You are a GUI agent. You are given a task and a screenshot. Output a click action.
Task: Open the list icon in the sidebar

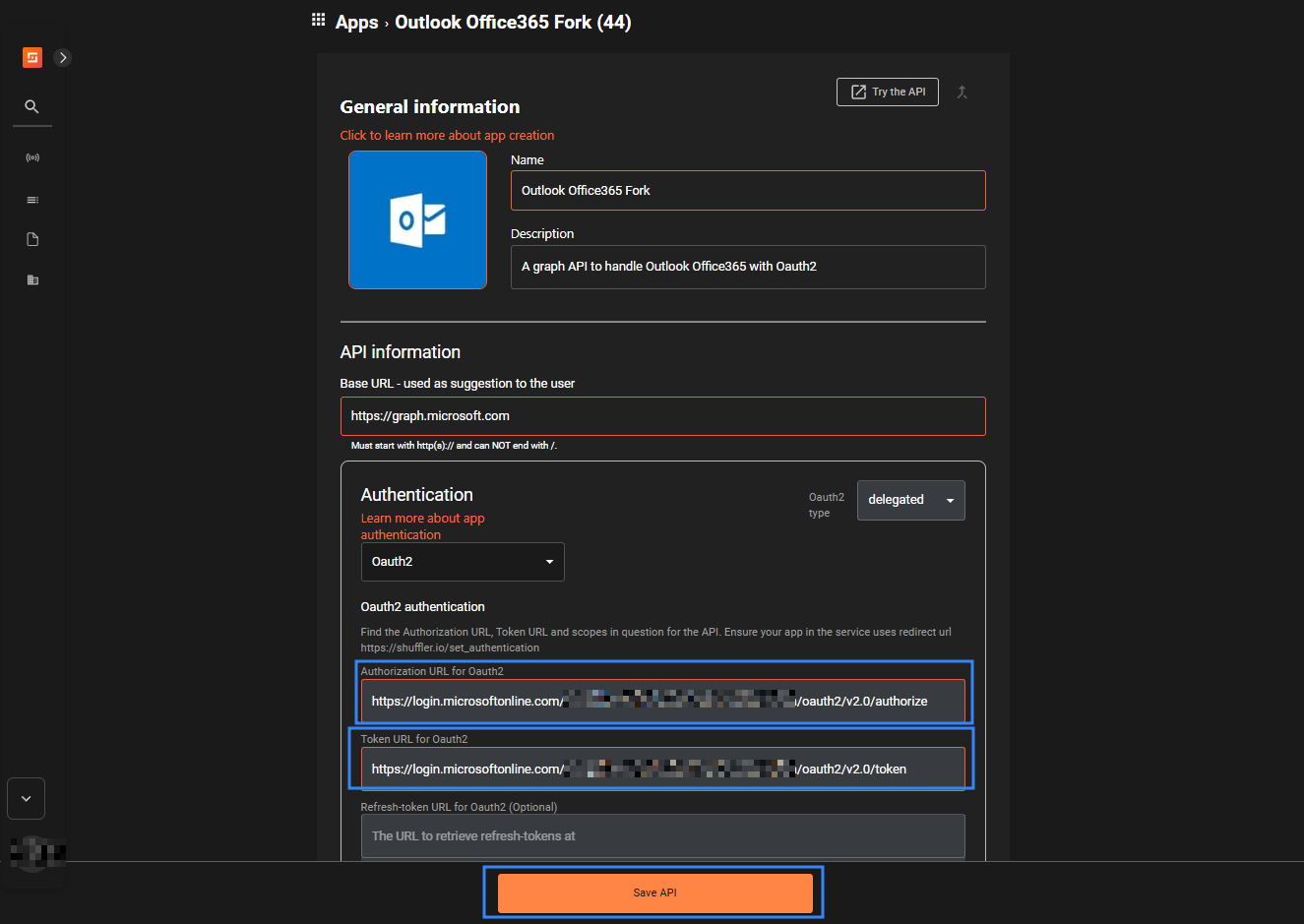point(31,199)
